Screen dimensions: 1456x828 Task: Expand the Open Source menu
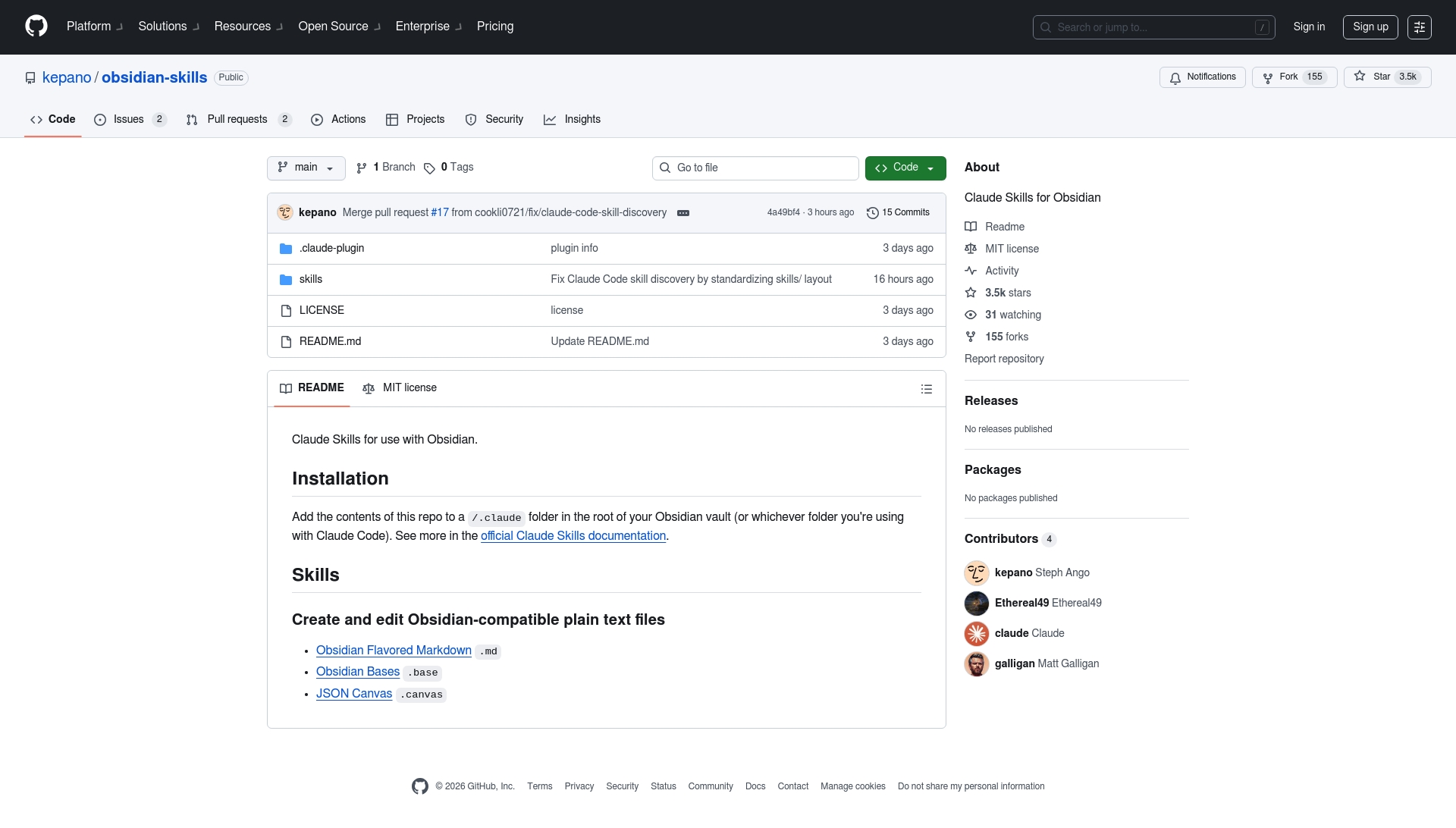tap(340, 27)
